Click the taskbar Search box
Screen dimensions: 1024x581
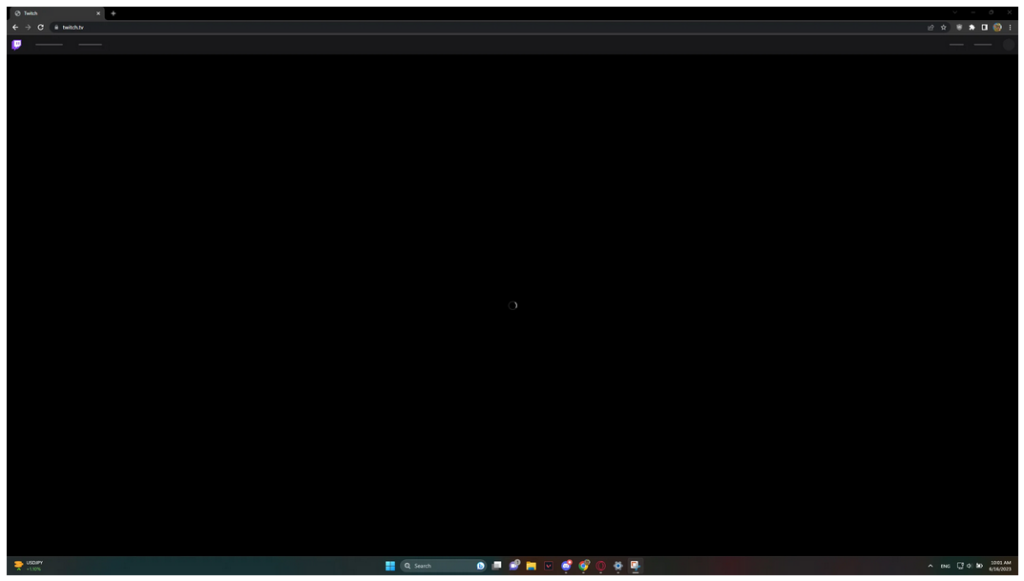[444, 566]
